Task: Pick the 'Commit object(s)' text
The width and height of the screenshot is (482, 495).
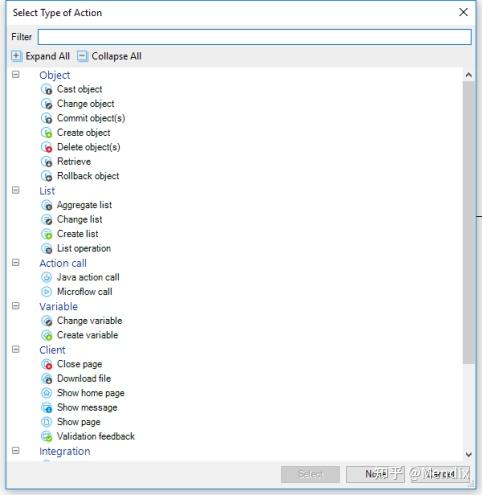Action: (91, 118)
